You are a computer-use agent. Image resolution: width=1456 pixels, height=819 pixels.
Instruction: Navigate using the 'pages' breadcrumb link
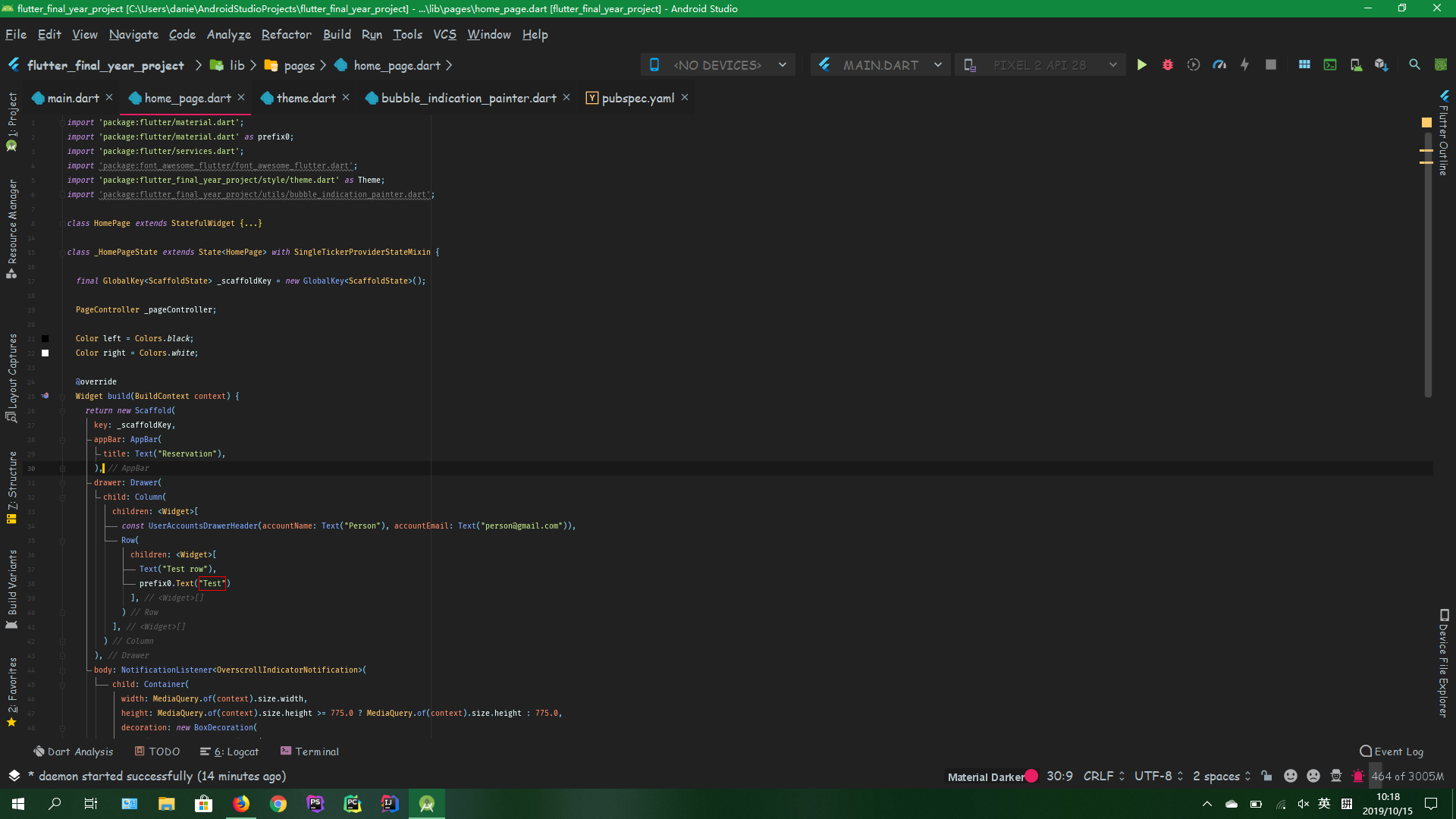point(299,65)
